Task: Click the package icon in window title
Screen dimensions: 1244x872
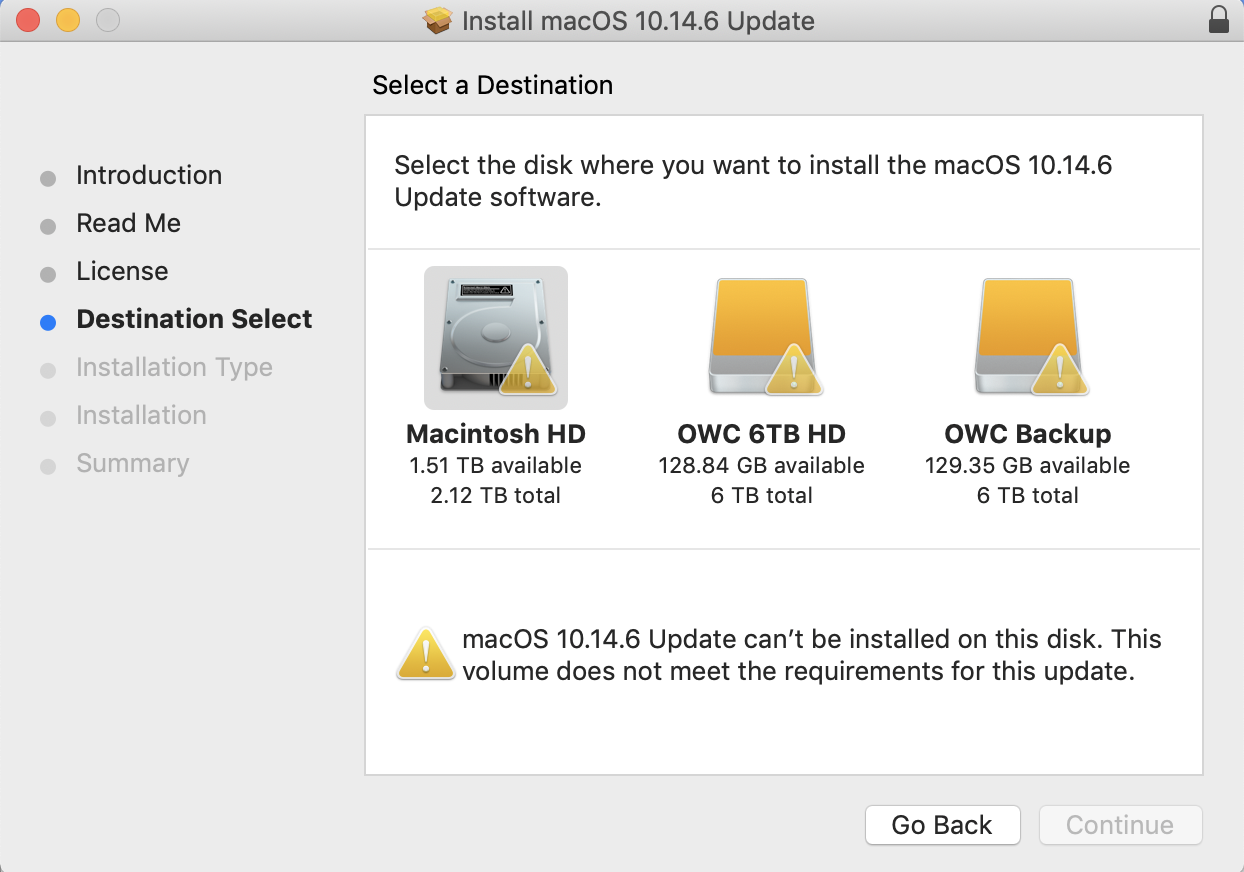Action: click(438, 20)
